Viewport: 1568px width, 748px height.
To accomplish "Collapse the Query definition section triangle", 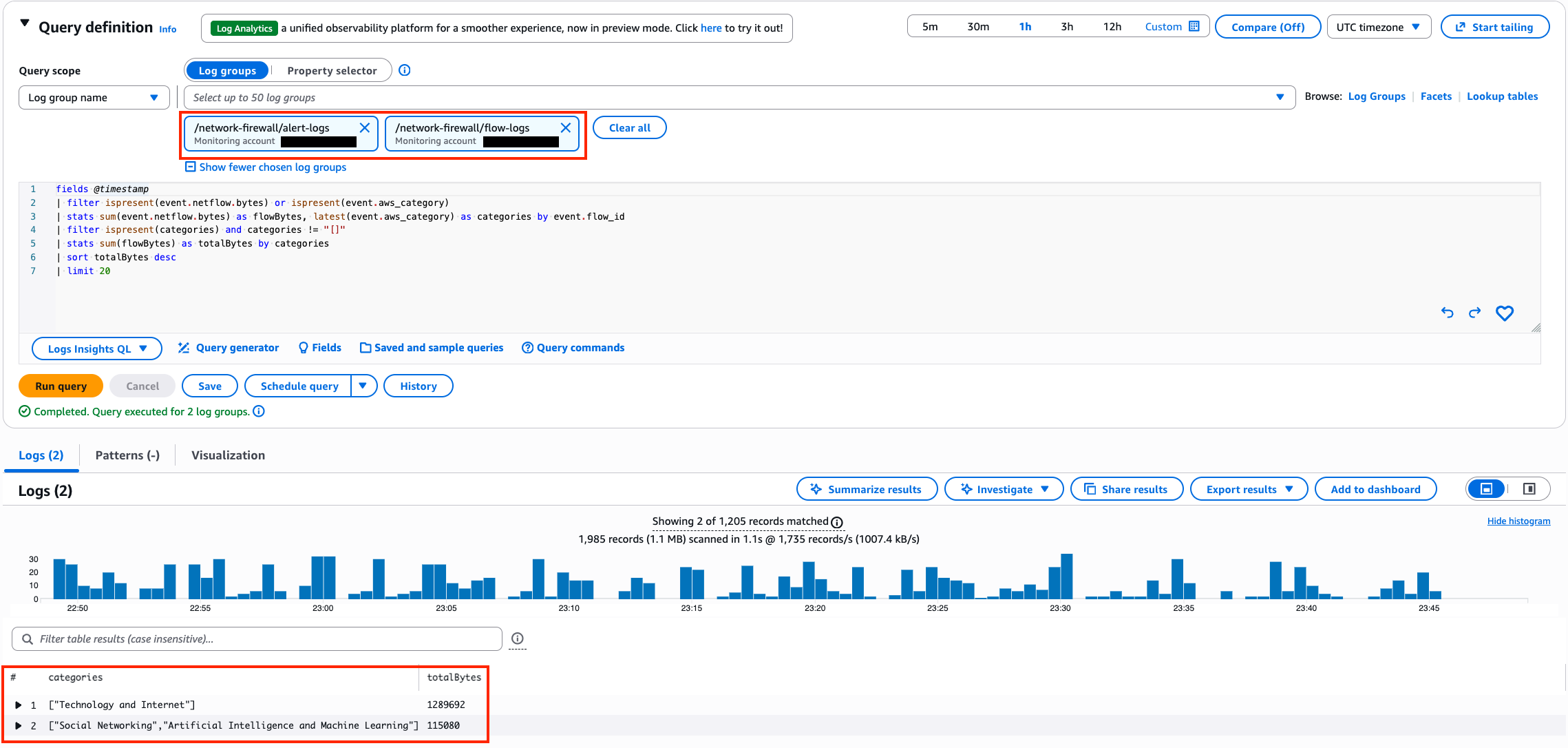I will click(x=25, y=23).
